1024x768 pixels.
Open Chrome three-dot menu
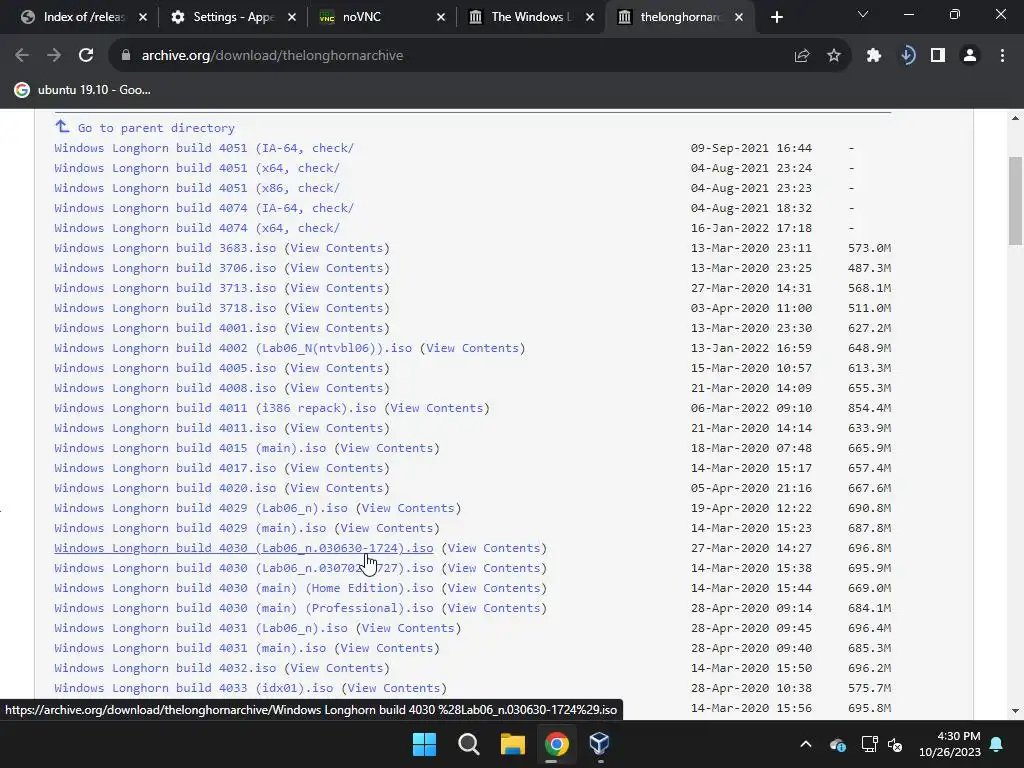1002,56
